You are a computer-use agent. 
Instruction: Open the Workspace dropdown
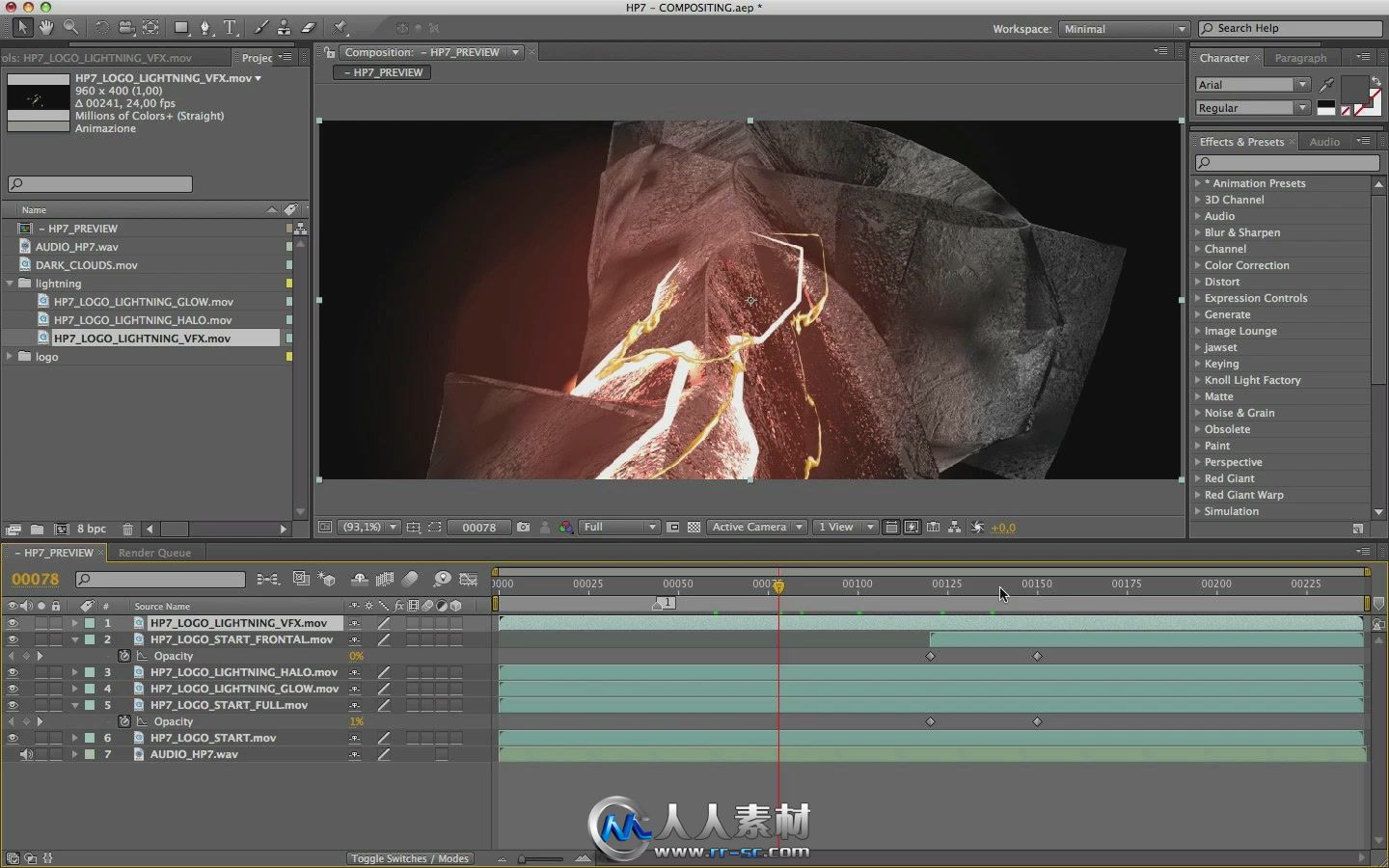pyautogui.click(x=1125, y=29)
